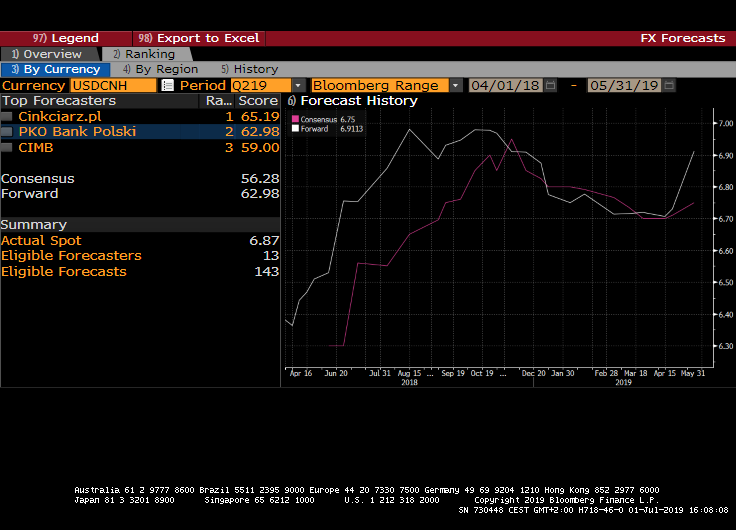The image size is (736, 530).
Task: Click the CIMB row marker icon
Action: click(8, 147)
